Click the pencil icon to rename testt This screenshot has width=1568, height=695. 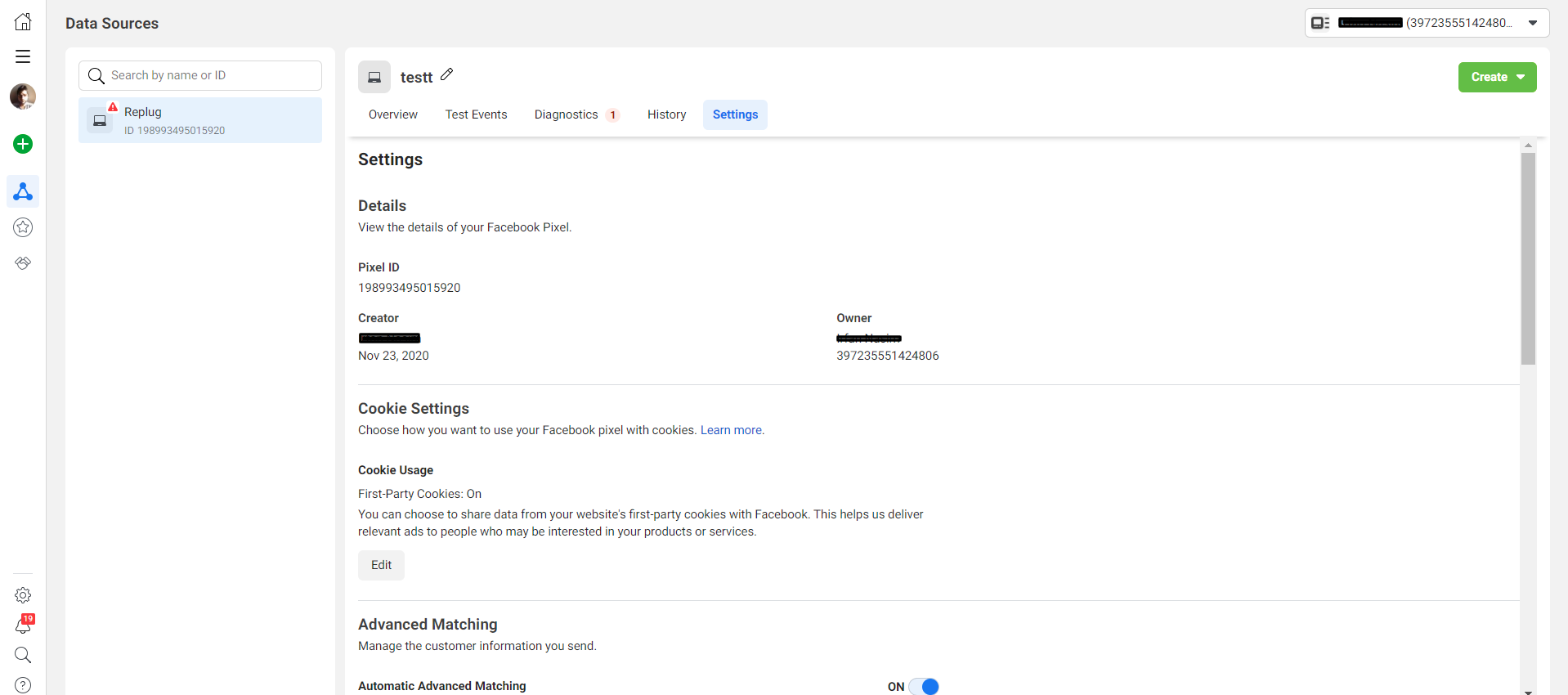click(x=446, y=75)
